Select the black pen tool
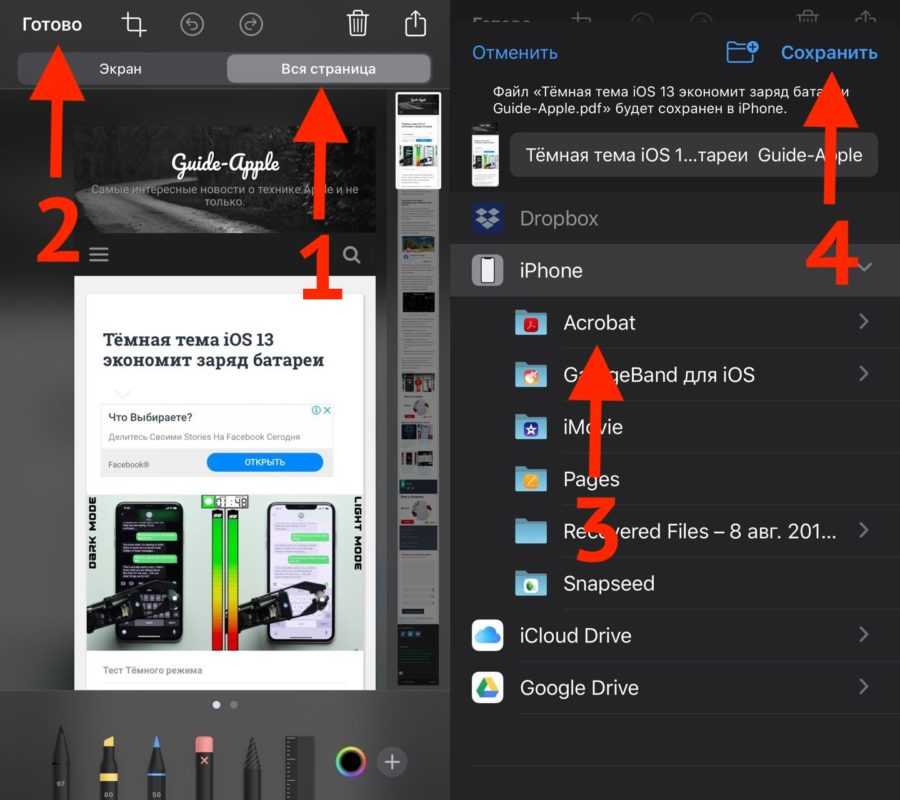Image resolution: width=900 pixels, height=800 pixels. tap(61, 762)
